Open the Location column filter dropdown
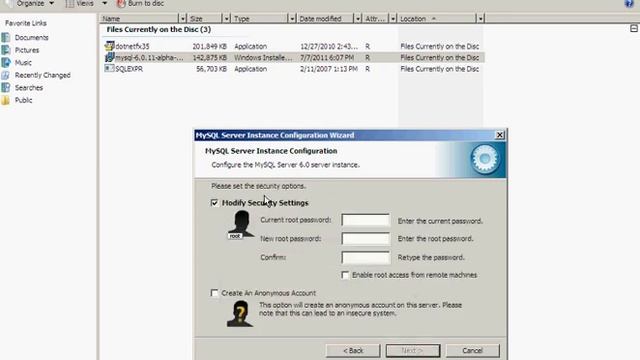640x360 pixels. pyautogui.click(x=480, y=19)
